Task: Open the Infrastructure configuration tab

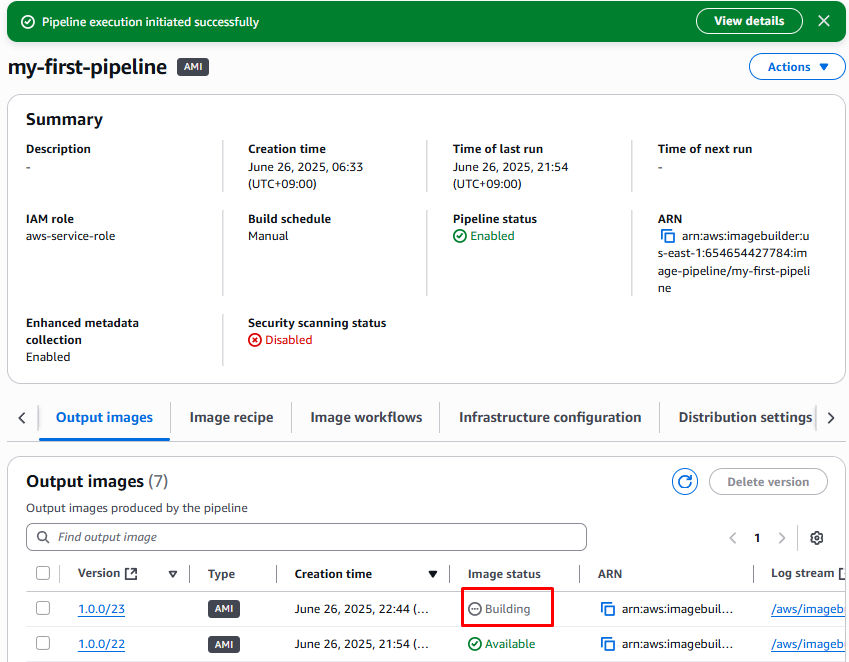Action: [x=550, y=418]
